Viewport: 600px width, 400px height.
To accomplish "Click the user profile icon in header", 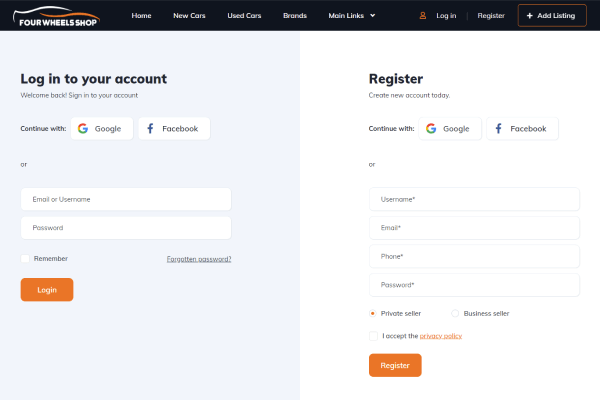I will point(423,16).
